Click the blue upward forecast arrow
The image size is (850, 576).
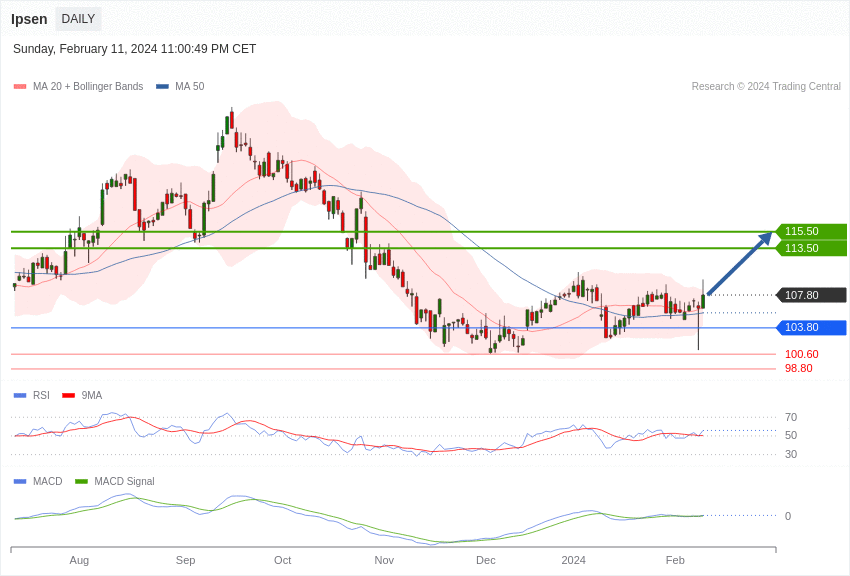pyautogui.click(x=739, y=264)
